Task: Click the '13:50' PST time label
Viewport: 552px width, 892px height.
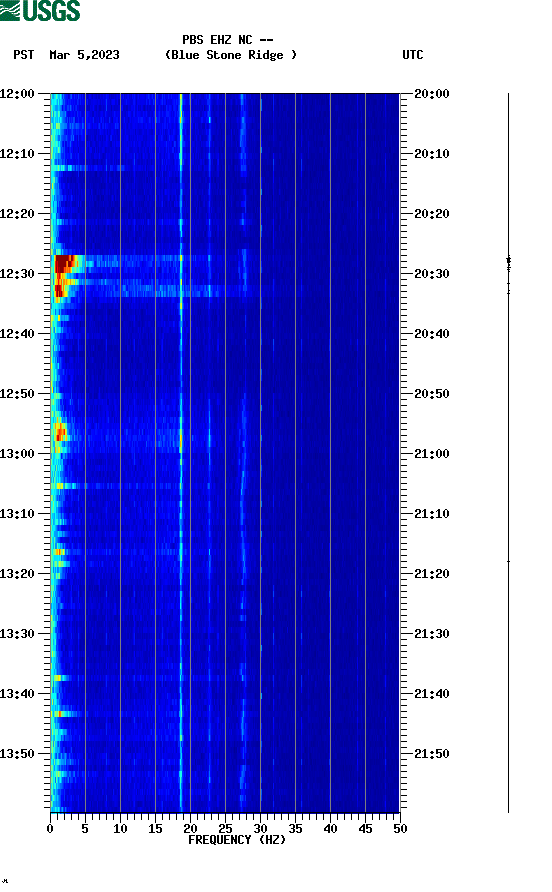Action: click(17, 754)
